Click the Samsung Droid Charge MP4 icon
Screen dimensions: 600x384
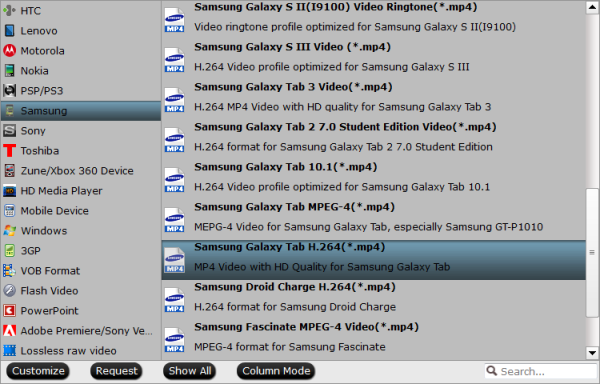click(x=174, y=300)
